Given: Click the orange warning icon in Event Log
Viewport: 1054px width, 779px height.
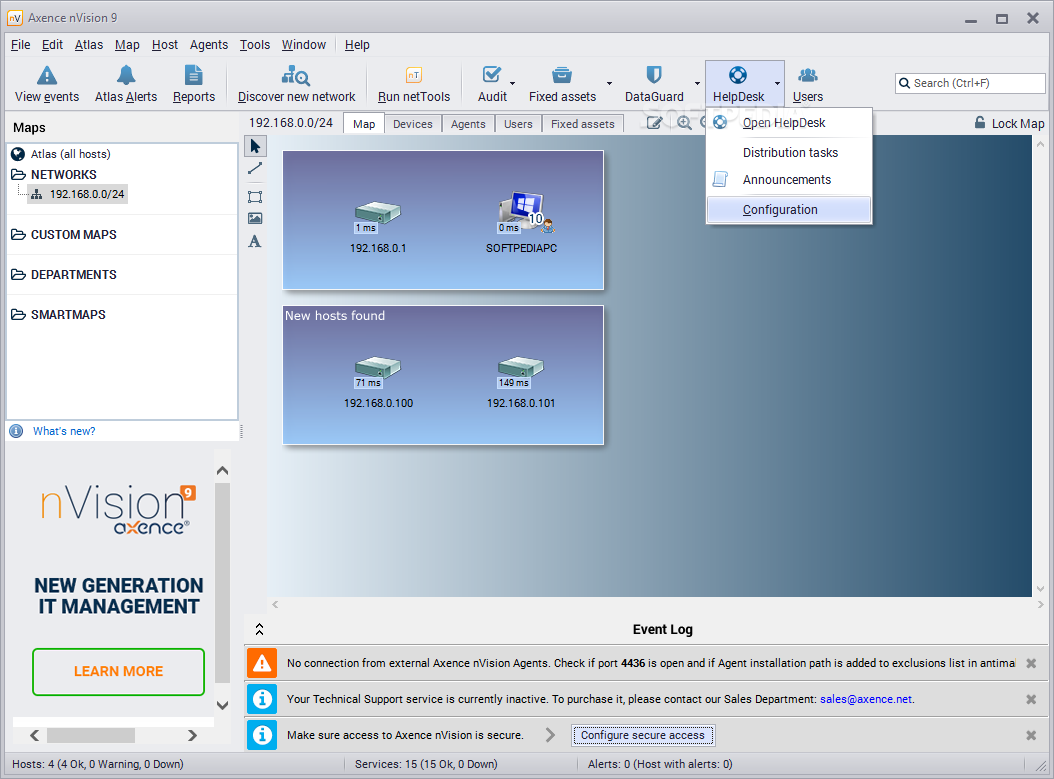Looking at the screenshot, I should (x=262, y=663).
